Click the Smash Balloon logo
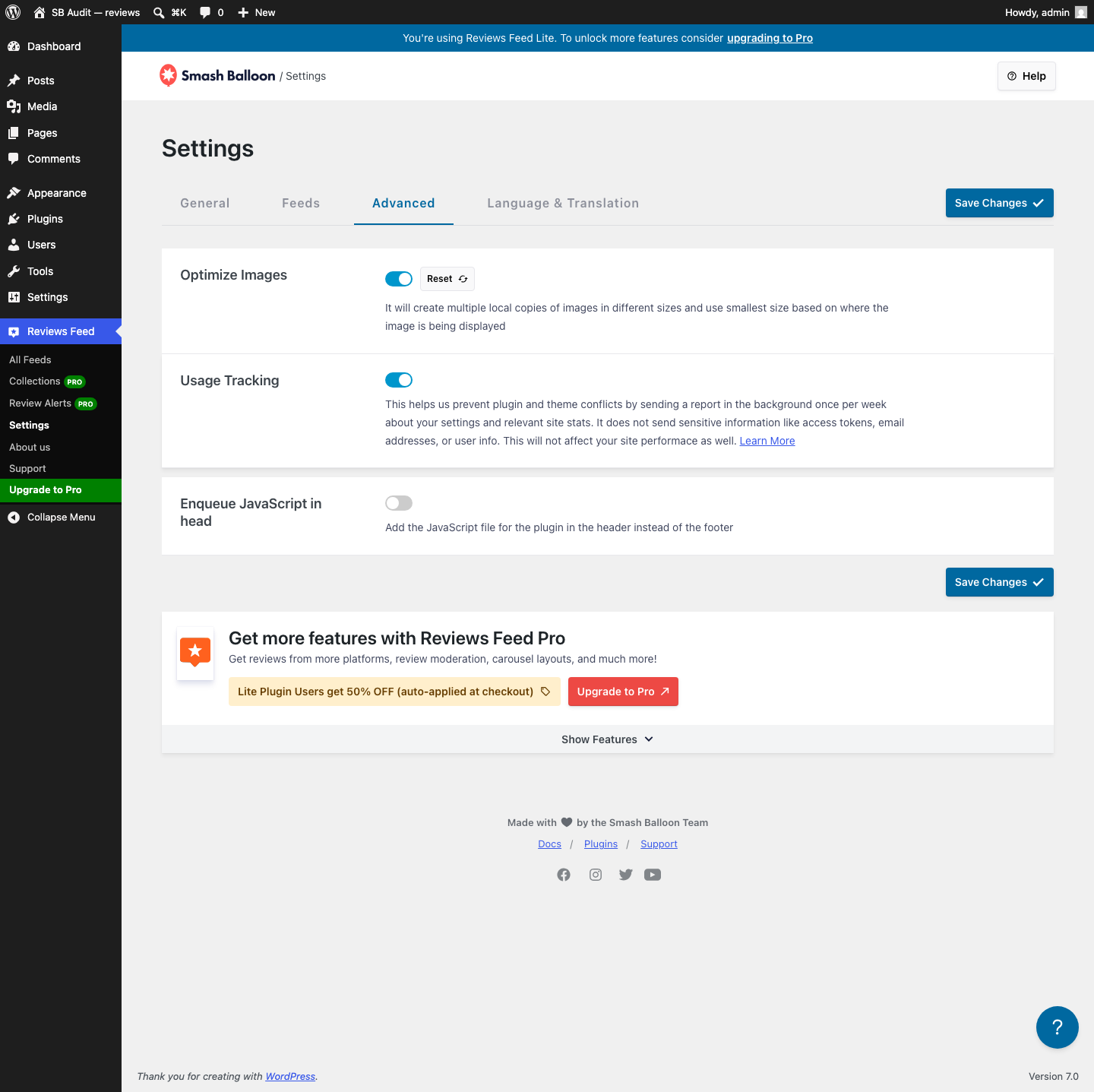Viewport: 1094px width, 1092px height. [217, 75]
